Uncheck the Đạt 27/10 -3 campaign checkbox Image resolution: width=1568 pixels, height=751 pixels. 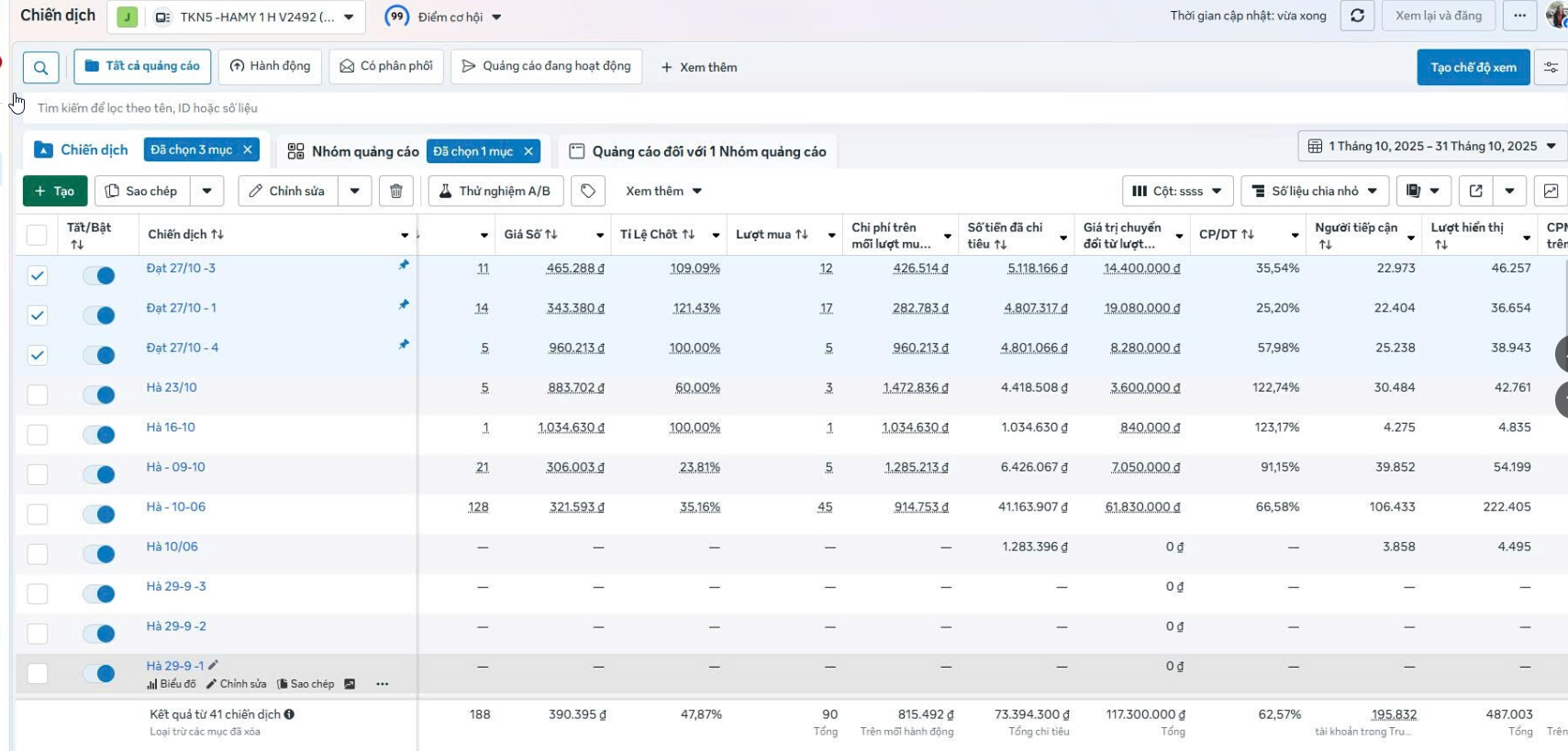pyautogui.click(x=38, y=275)
